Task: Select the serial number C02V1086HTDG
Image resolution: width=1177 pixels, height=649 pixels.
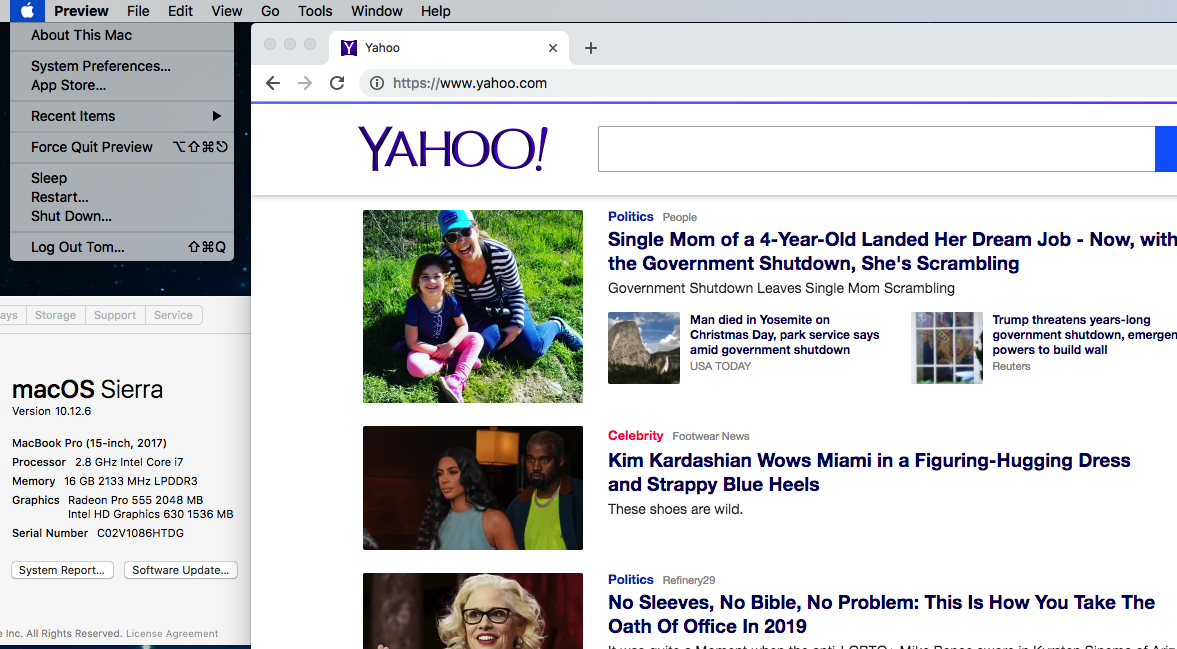Action: [x=140, y=533]
